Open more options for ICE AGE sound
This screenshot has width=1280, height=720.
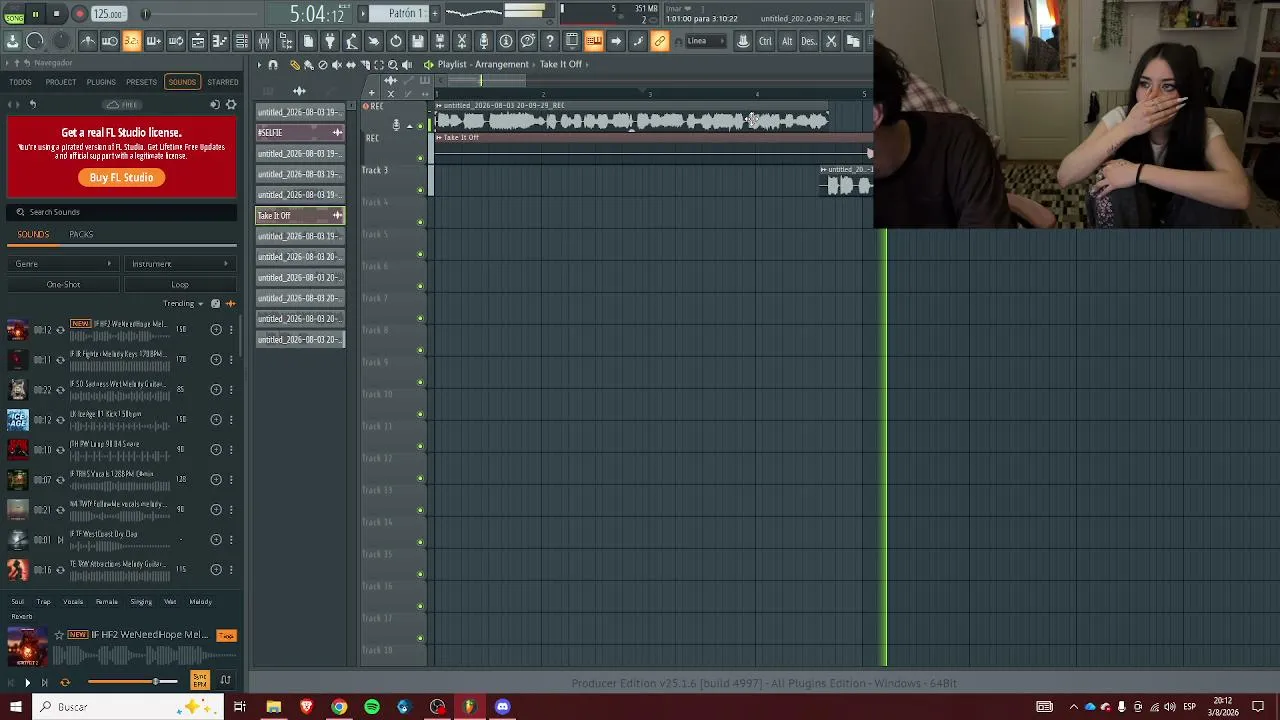tap(231, 420)
